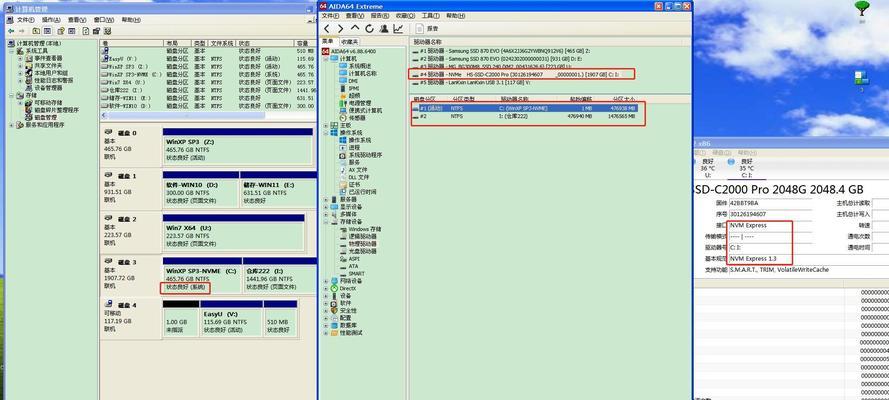Screen dimensions: 889x400
Task: Open 报告 menu in AIDA64
Action: click(380, 16)
